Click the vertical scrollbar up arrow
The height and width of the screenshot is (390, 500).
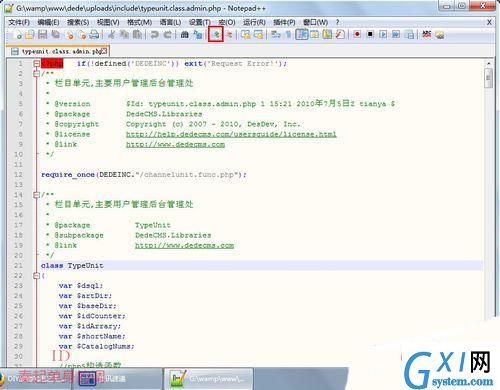(x=489, y=63)
